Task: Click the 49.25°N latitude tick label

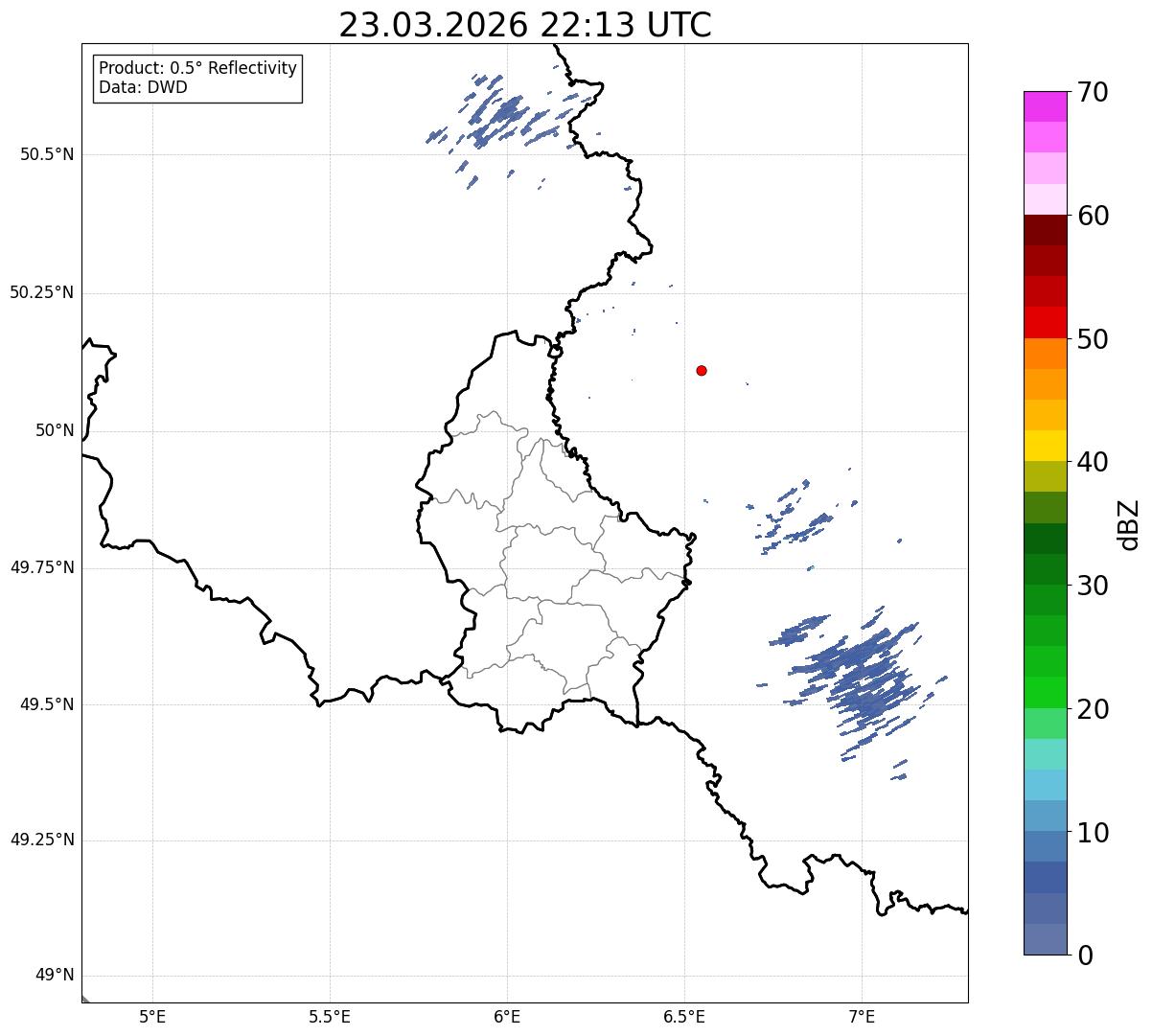Action: [42, 840]
